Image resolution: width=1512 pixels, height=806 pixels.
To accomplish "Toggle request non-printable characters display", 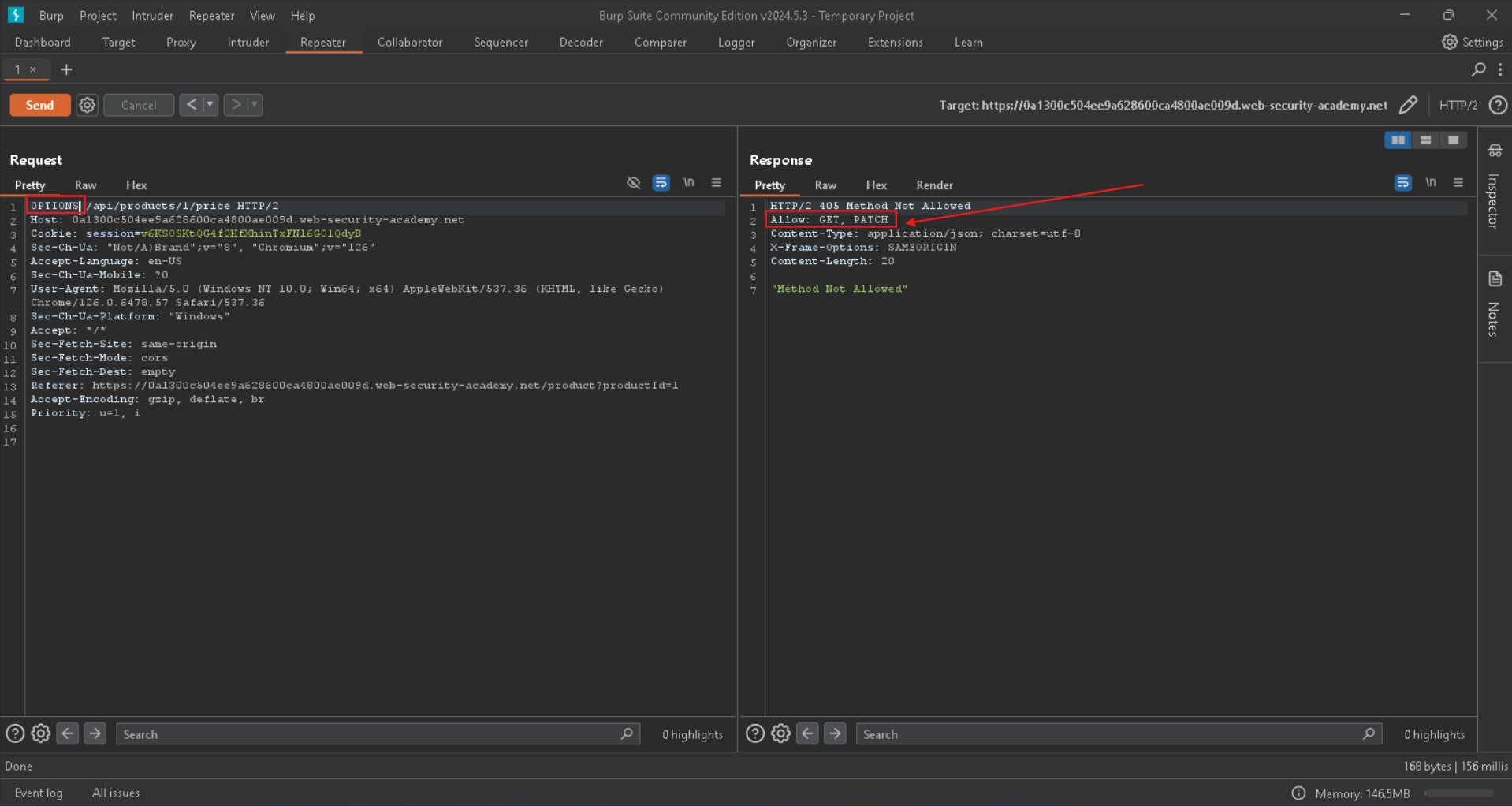I will click(688, 183).
